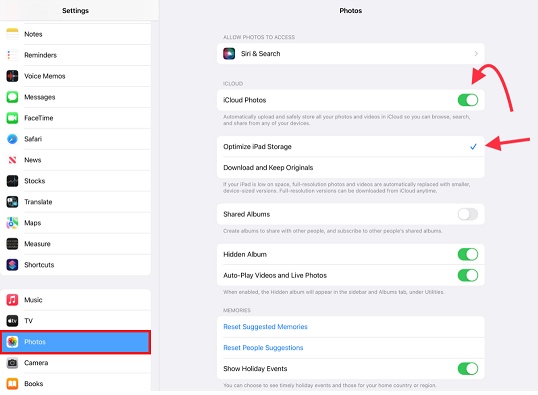This screenshot has height=395, width=538.
Task: Click the Hidden Album label text
Action: [x=245, y=254]
